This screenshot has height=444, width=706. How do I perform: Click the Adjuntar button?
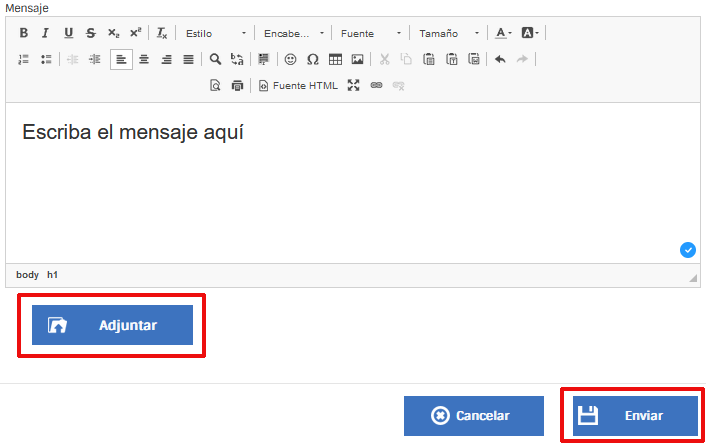pyautogui.click(x=112, y=325)
